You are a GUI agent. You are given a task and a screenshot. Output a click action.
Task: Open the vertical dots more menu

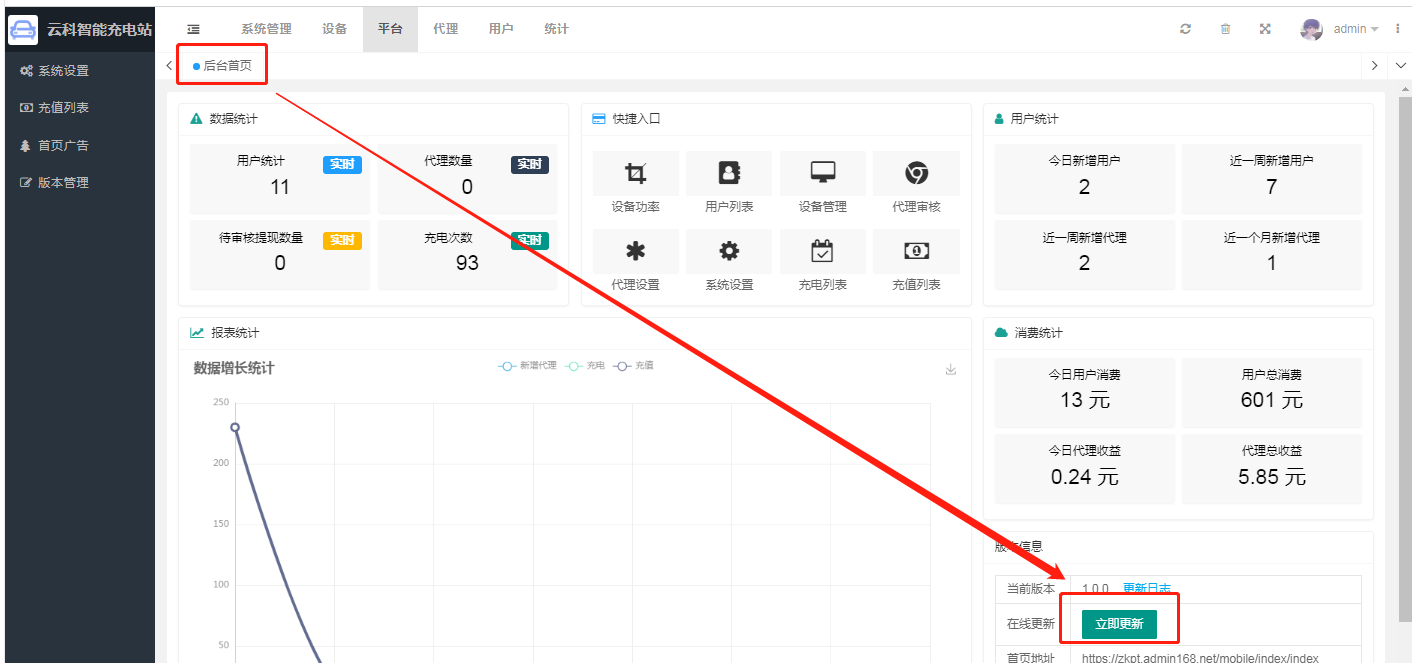coord(1397,29)
